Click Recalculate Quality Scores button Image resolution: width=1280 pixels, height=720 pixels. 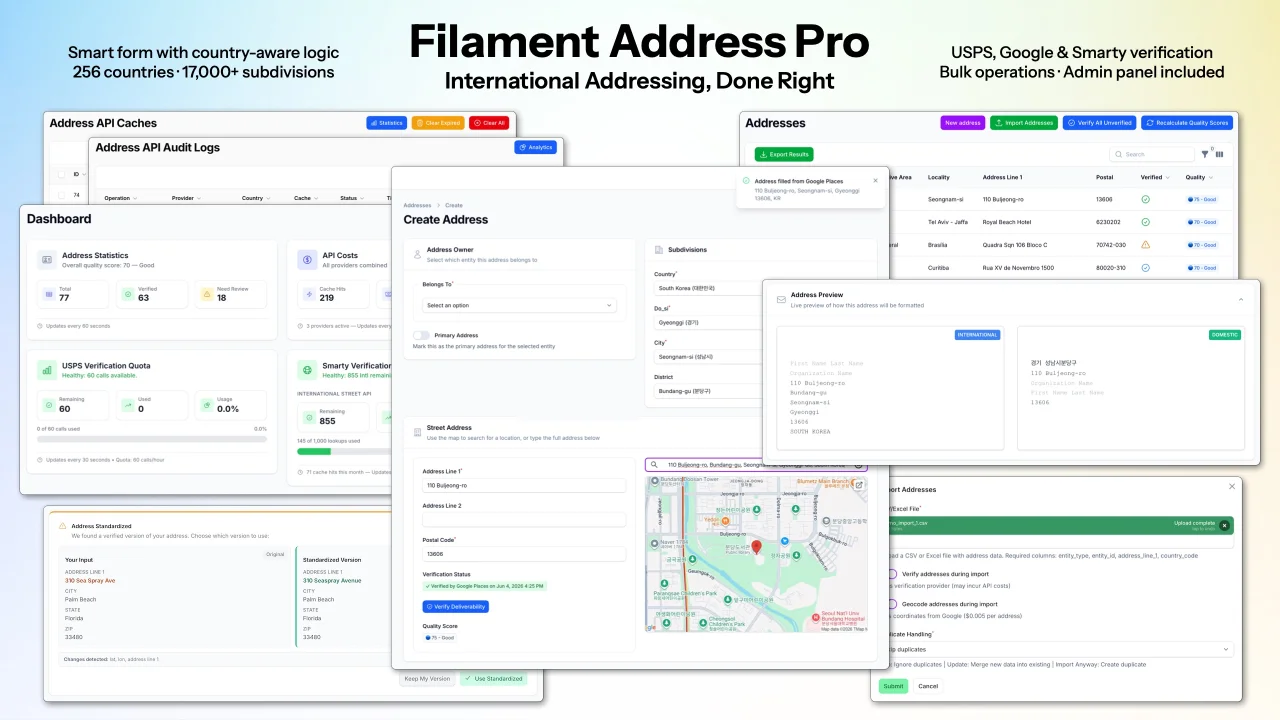tap(1187, 123)
